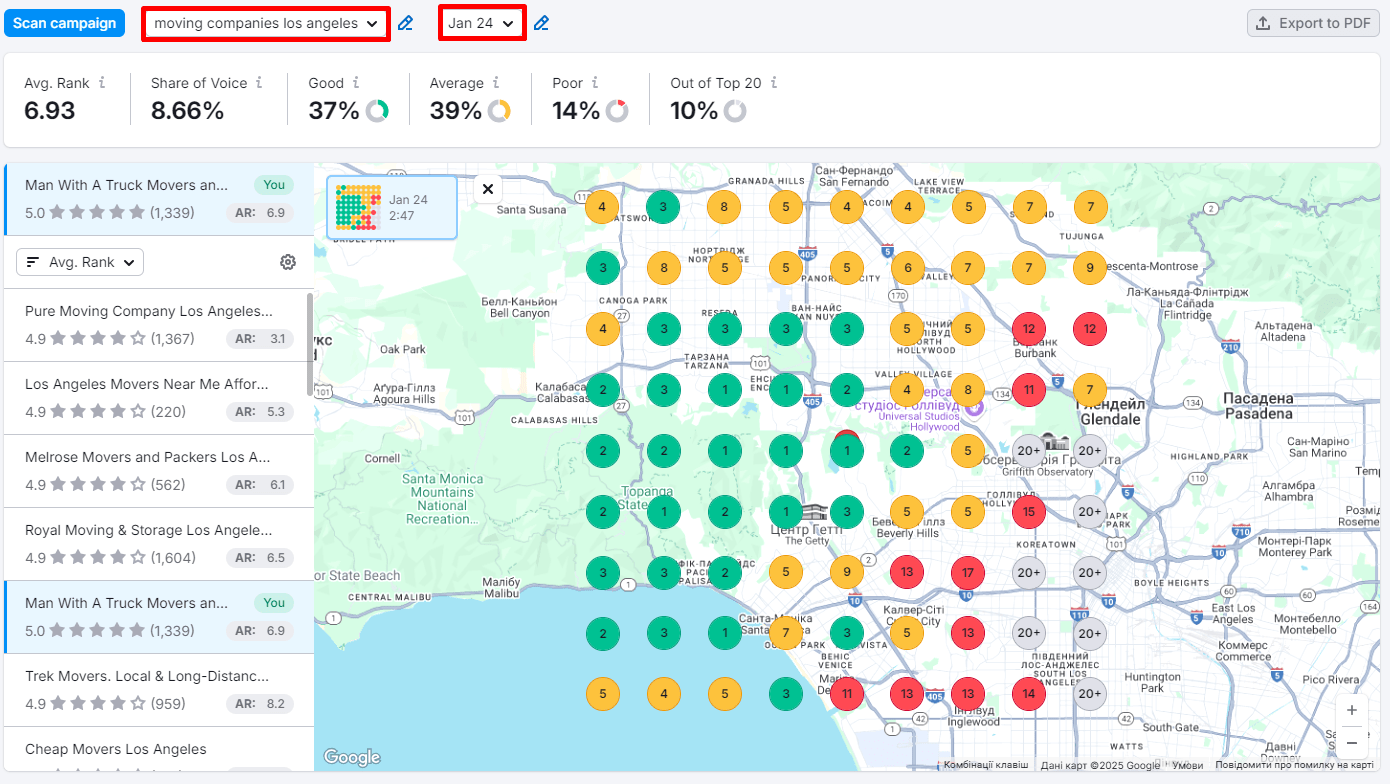Click the red rank 17 map pin
The width and height of the screenshot is (1390, 784).
click(x=968, y=572)
